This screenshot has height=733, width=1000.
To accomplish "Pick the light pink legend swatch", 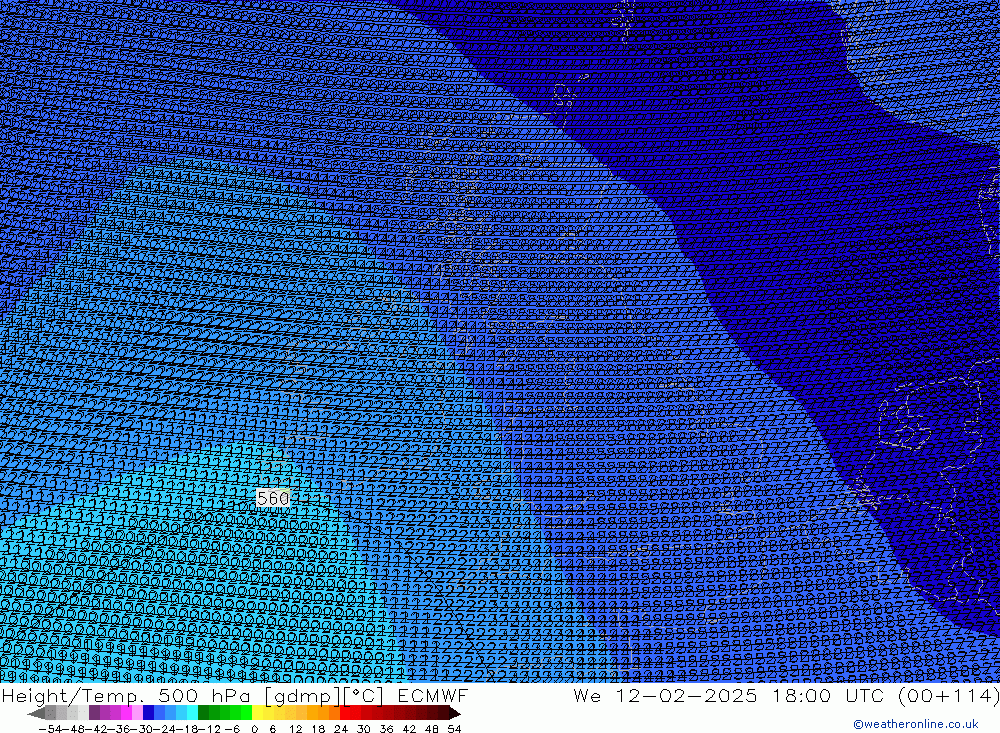I will pyautogui.click(x=138, y=713).
